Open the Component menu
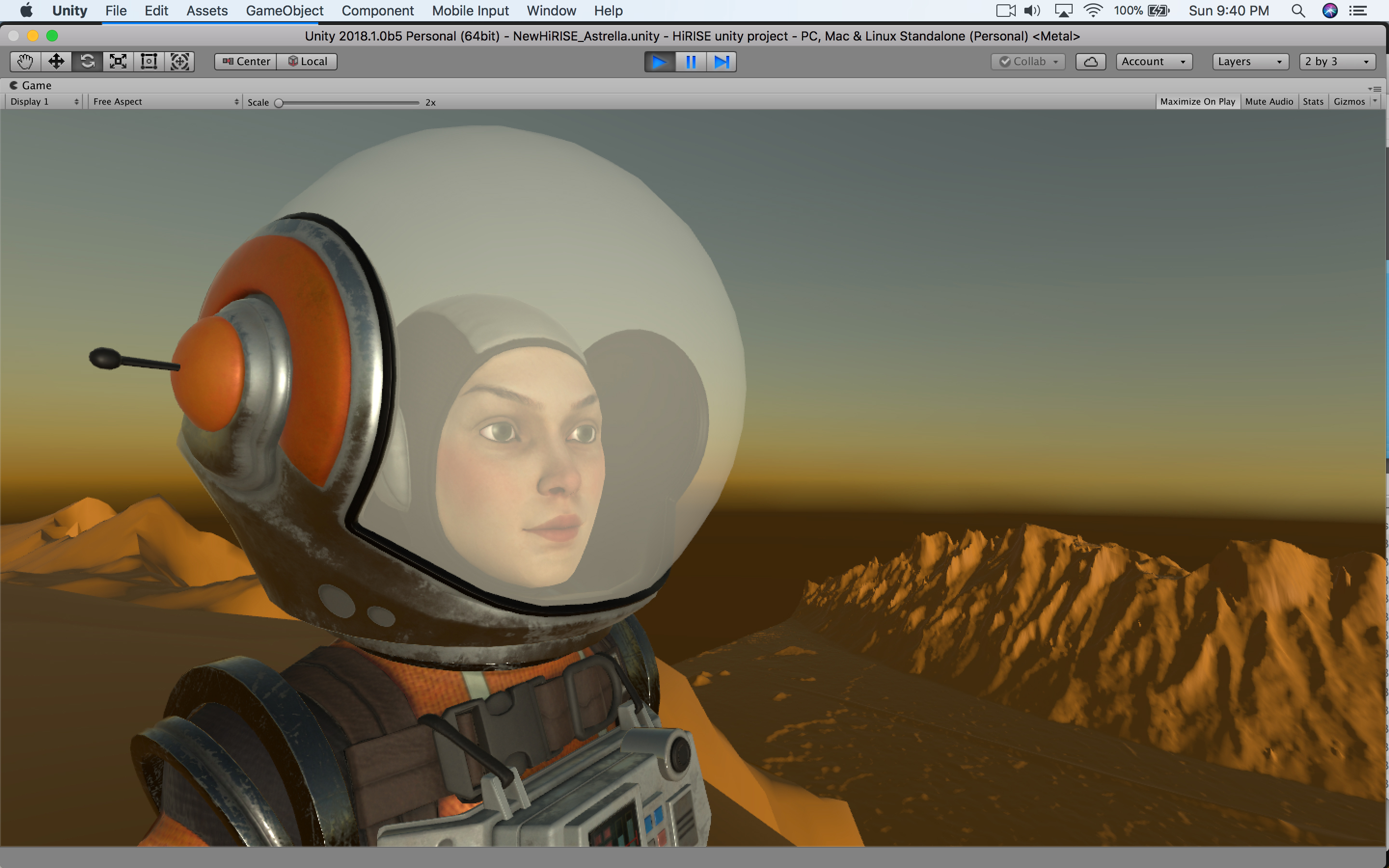 click(378, 11)
